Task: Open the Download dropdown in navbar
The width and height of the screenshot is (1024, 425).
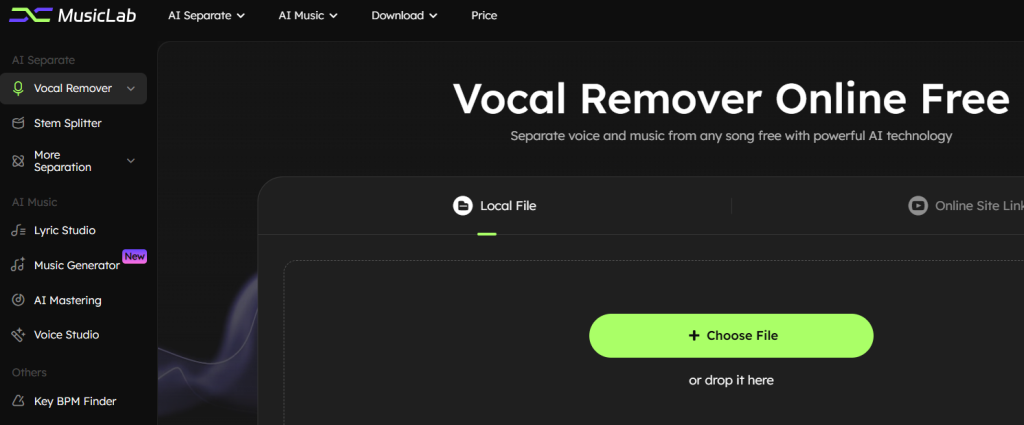Action: tap(404, 16)
